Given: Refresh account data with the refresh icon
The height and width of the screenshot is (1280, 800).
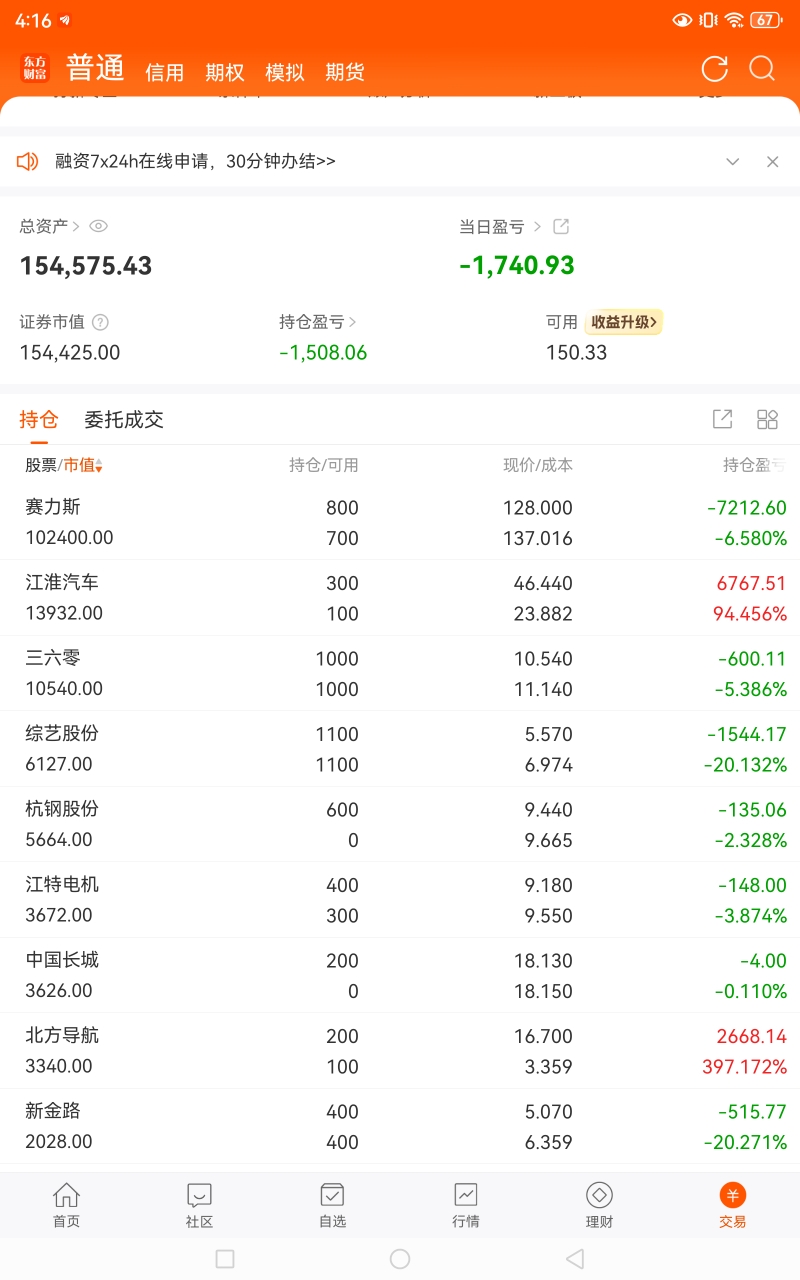Looking at the screenshot, I should [714, 68].
